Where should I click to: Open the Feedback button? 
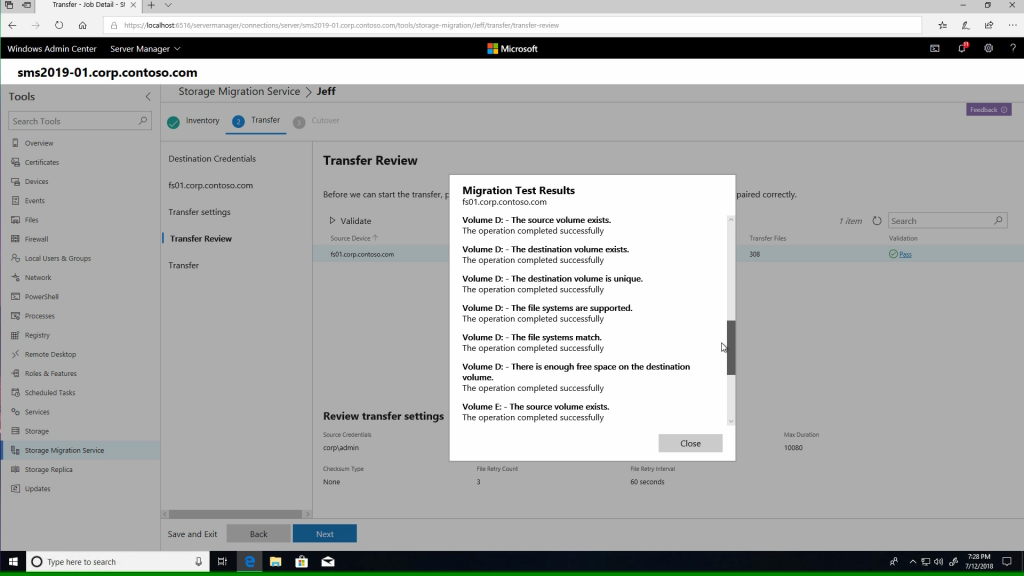pyautogui.click(x=987, y=109)
